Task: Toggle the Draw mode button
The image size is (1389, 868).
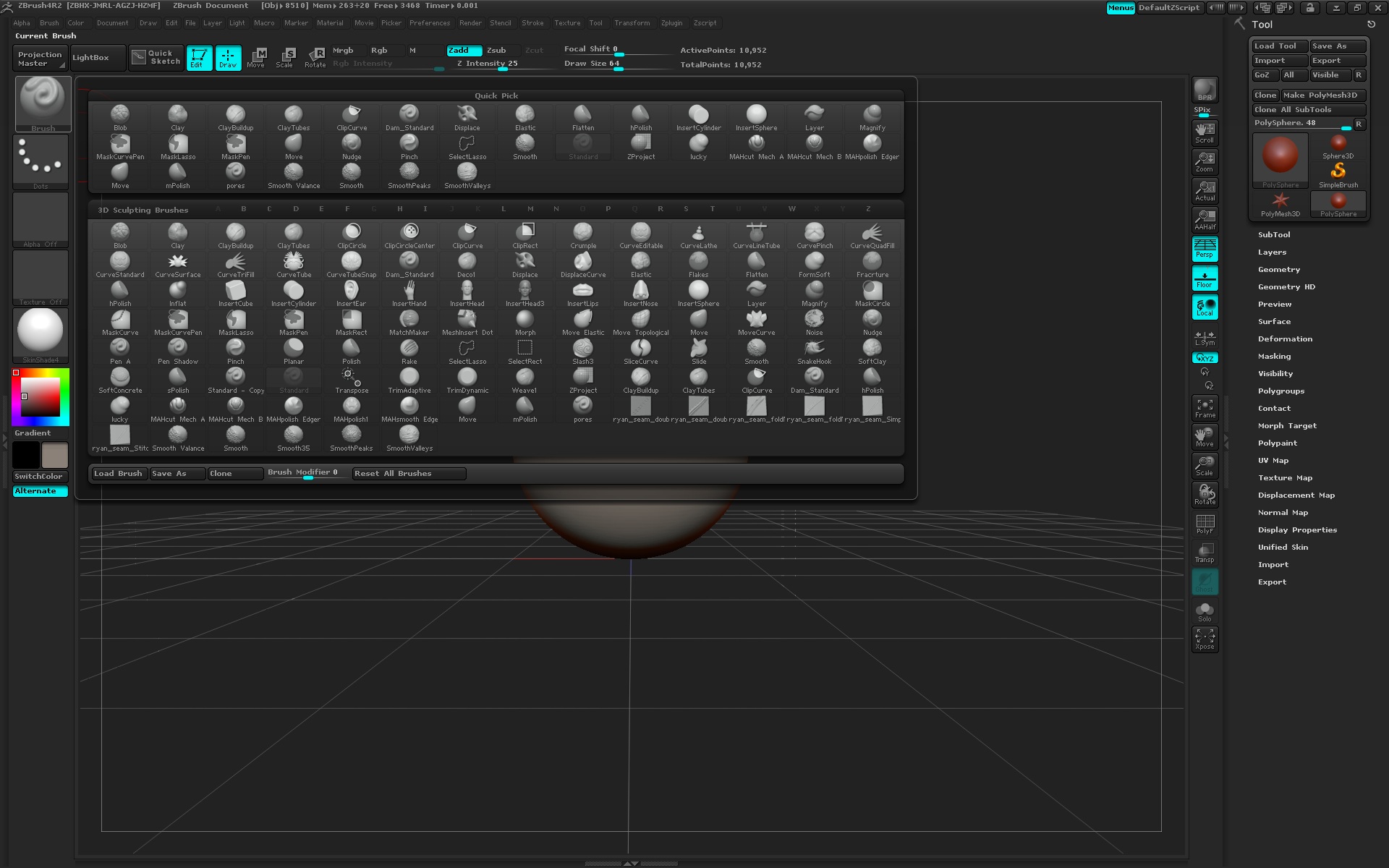Action: coord(228,58)
